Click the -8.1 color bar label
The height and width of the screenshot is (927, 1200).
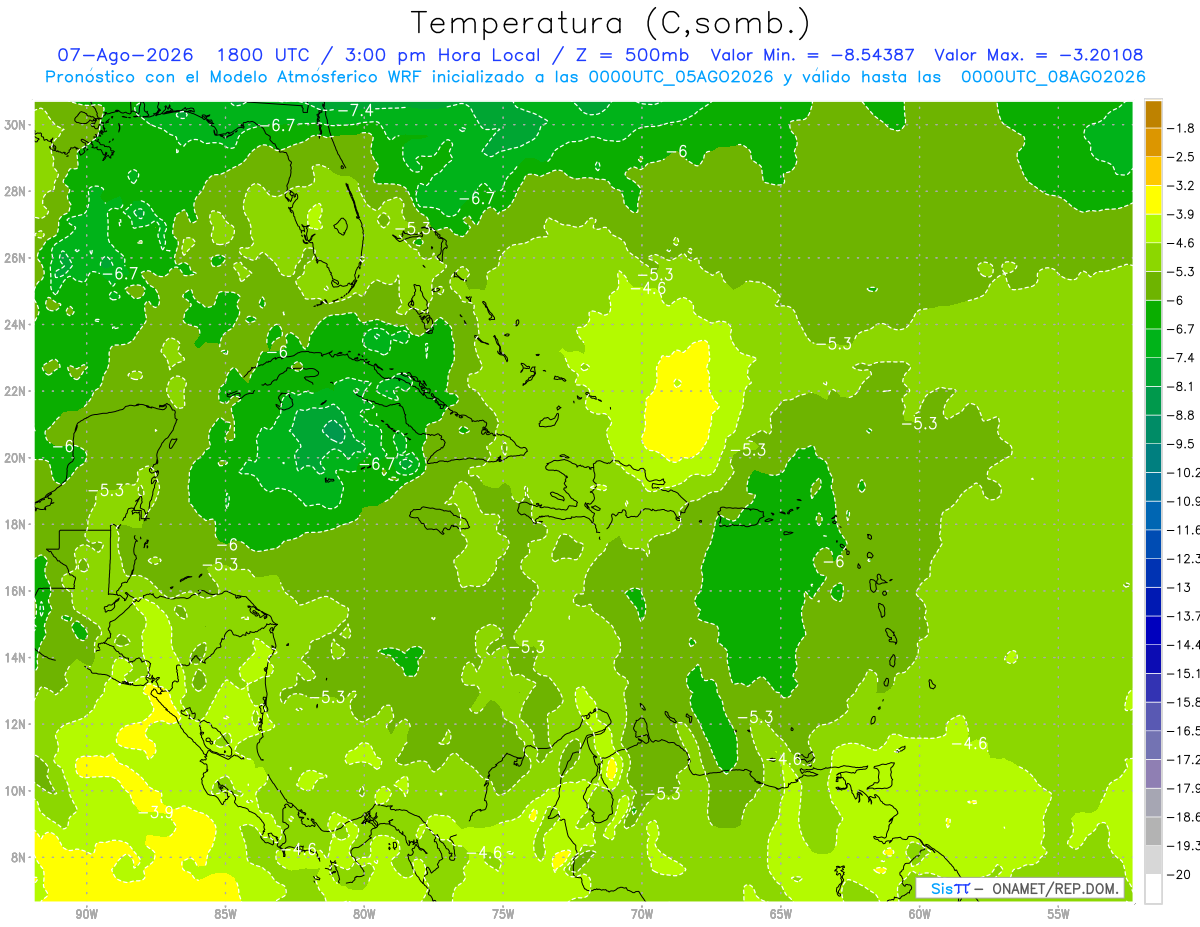1182,386
